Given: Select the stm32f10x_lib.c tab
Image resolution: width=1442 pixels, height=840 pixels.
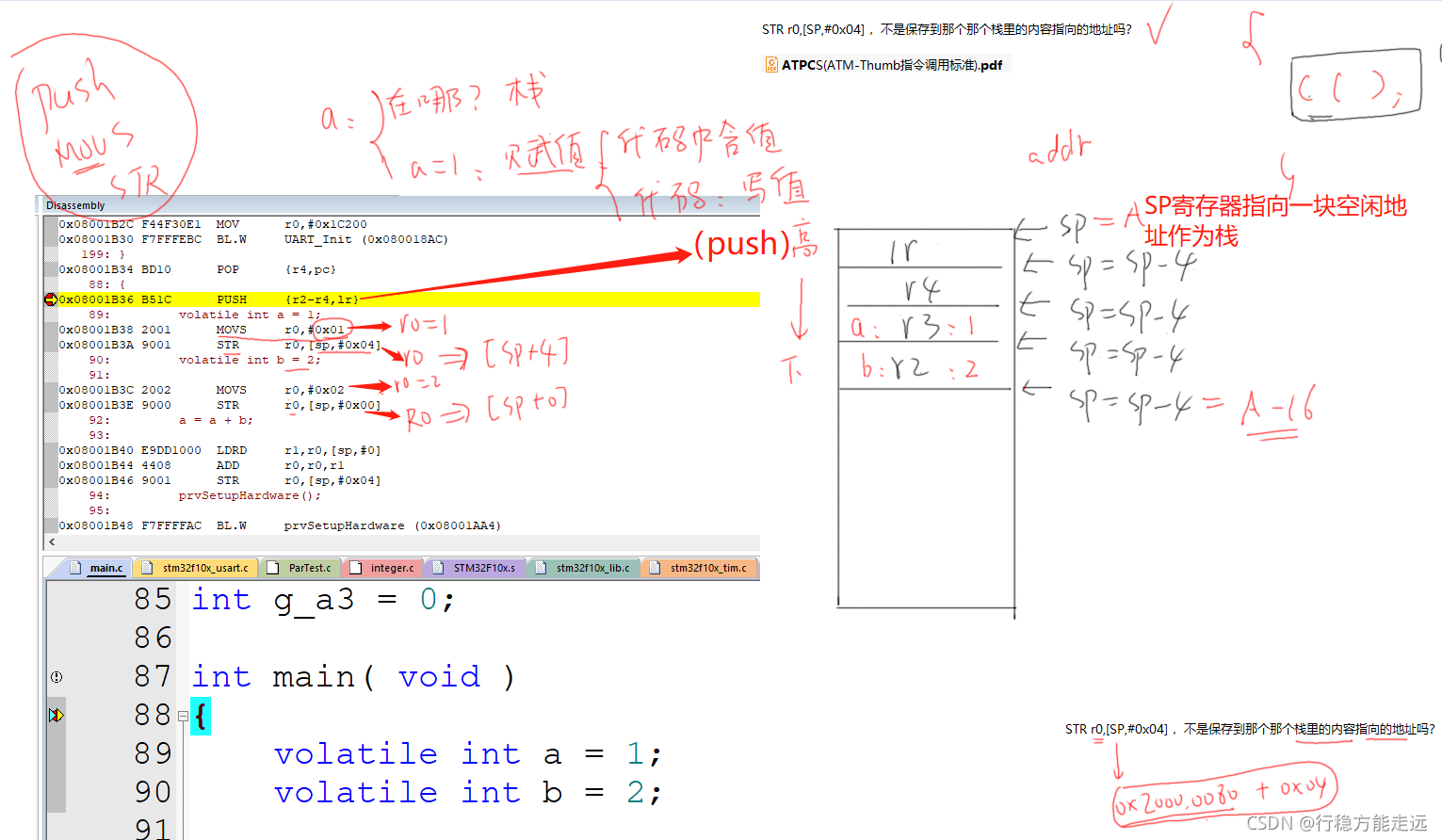Looking at the screenshot, I should click(583, 568).
